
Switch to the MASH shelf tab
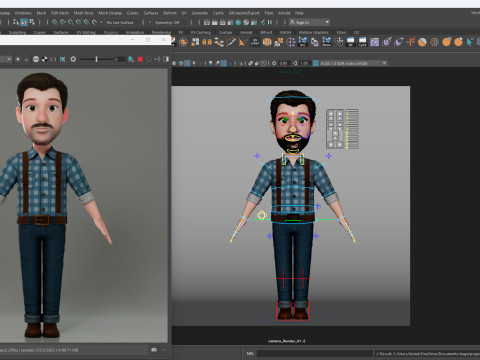coord(285,33)
